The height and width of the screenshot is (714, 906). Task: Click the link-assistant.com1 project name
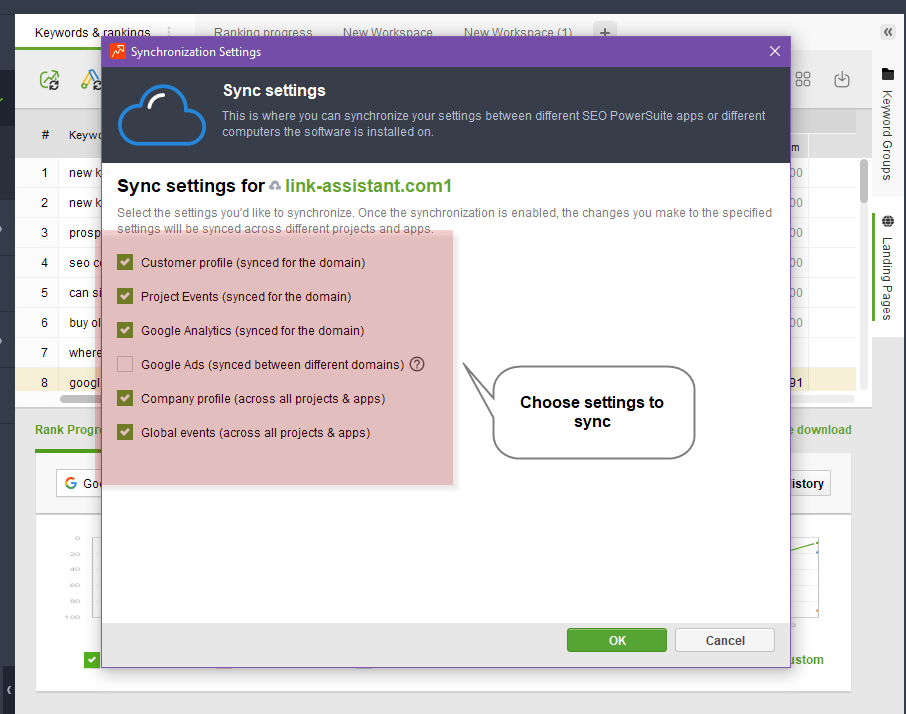pos(368,186)
